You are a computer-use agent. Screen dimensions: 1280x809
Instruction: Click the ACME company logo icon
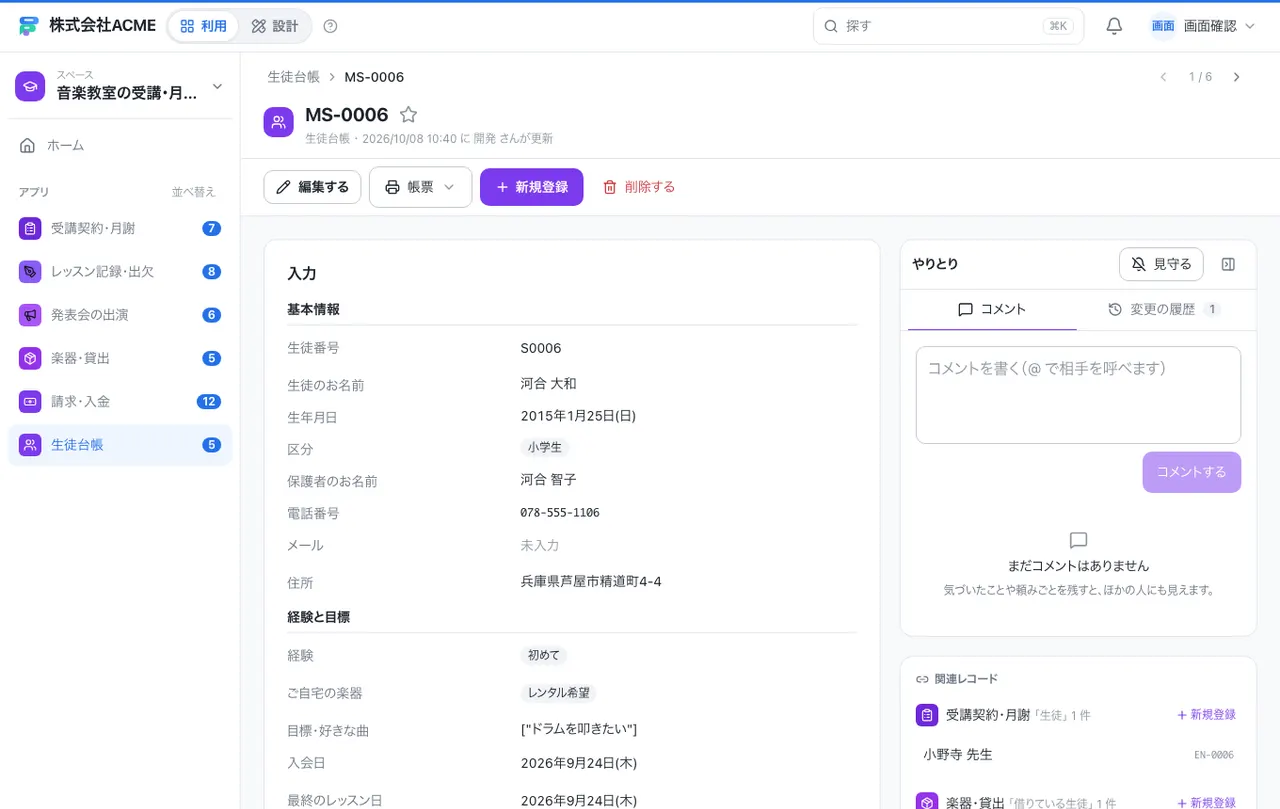(x=29, y=26)
